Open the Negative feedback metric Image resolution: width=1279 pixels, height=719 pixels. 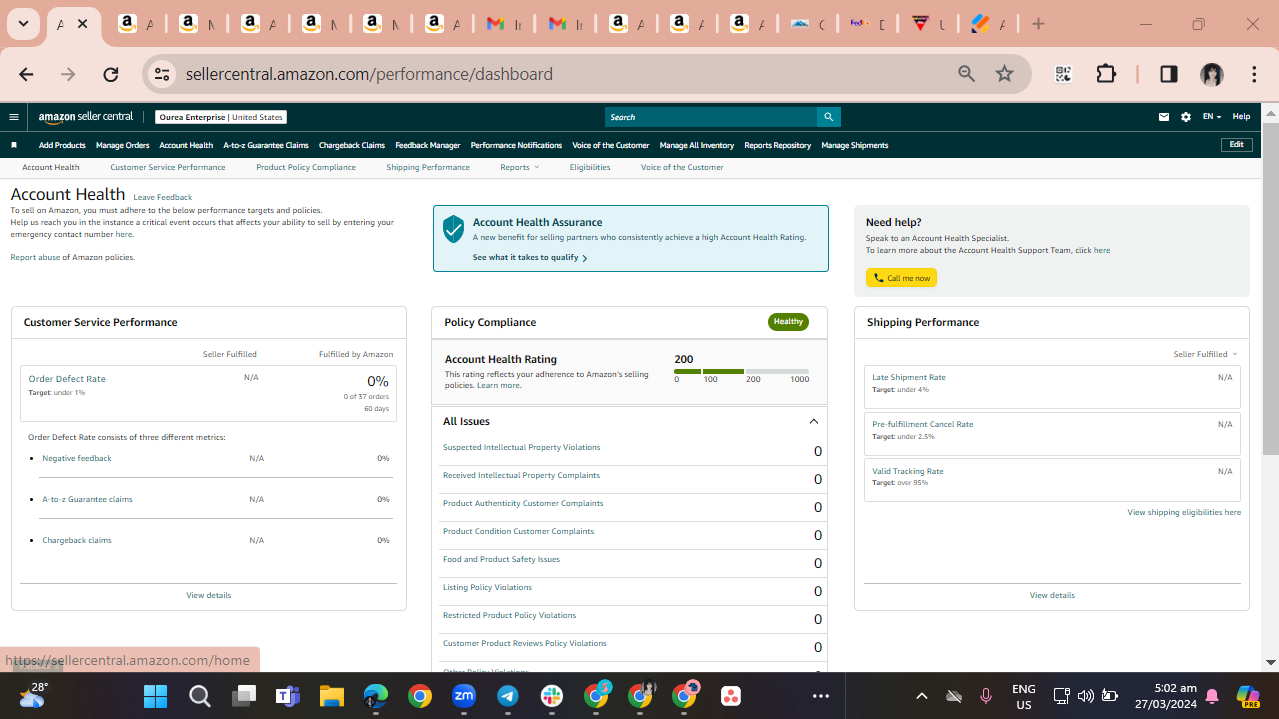pos(77,458)
